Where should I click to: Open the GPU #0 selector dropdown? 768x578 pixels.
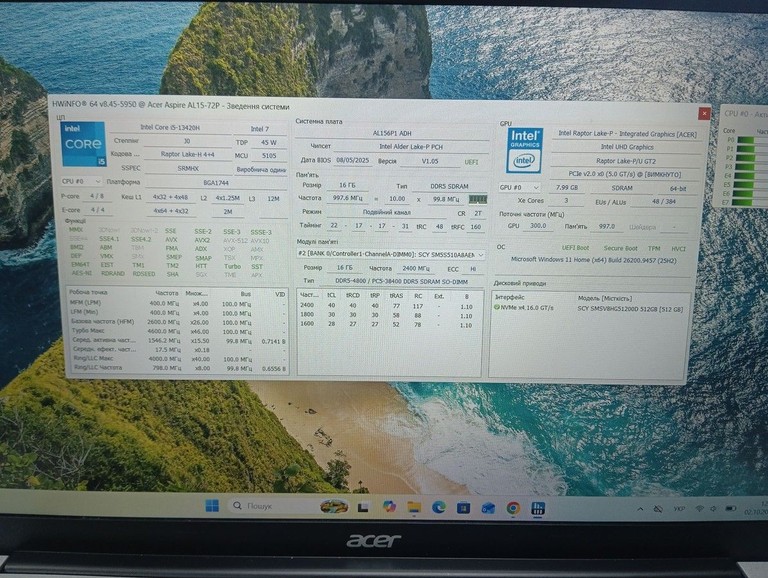coord(520,188)
